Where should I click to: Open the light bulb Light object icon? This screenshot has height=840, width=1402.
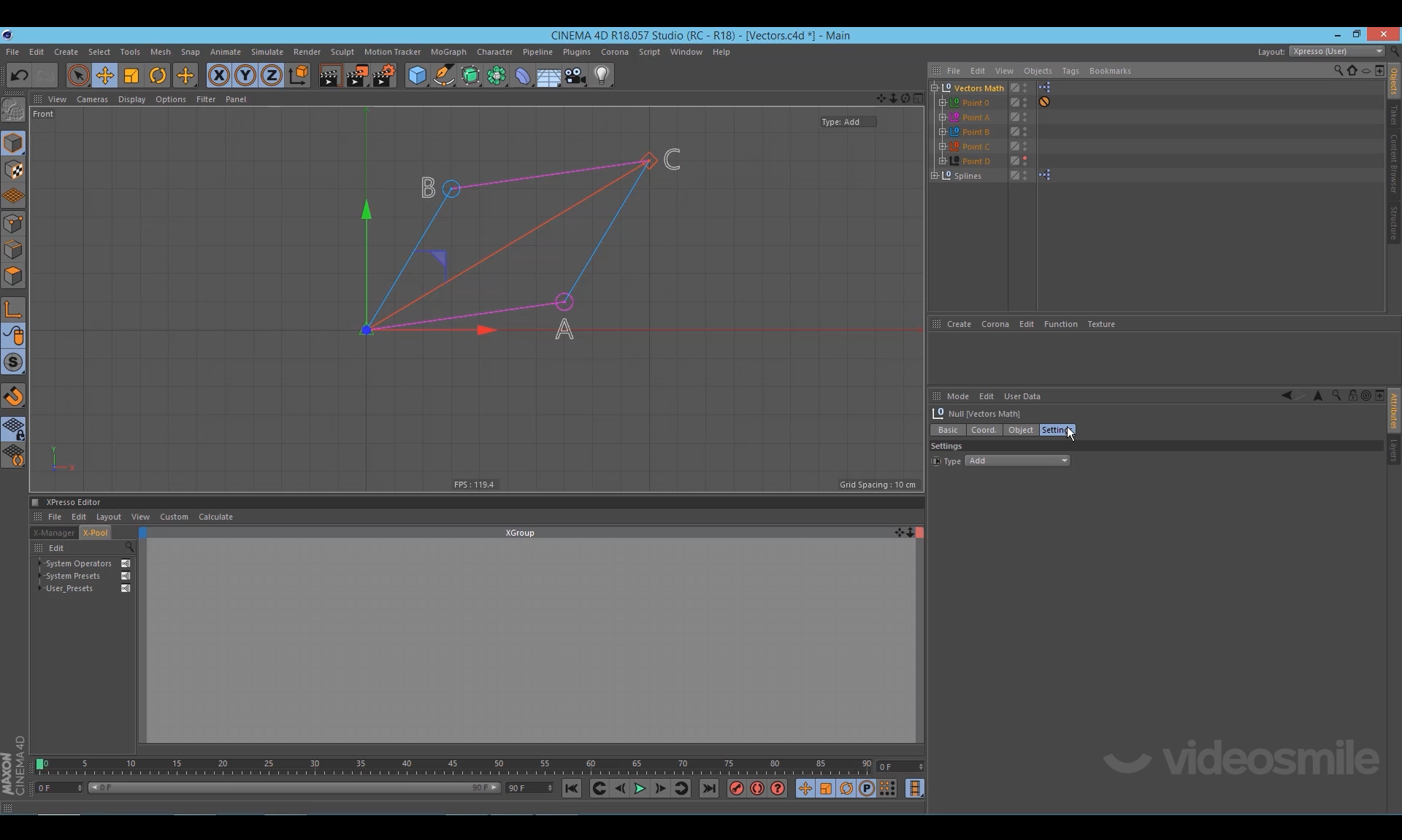click(x=602, y=76)
